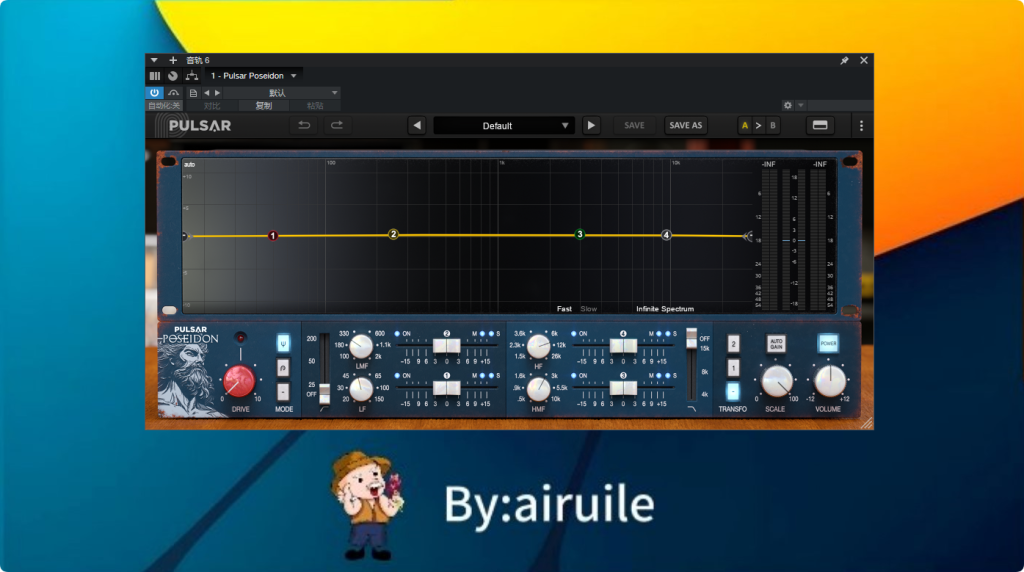Image resolution: width=1024 pixels, height=572 pixels.
Task: Select preset slot B
Action: [x=773, y=125]
